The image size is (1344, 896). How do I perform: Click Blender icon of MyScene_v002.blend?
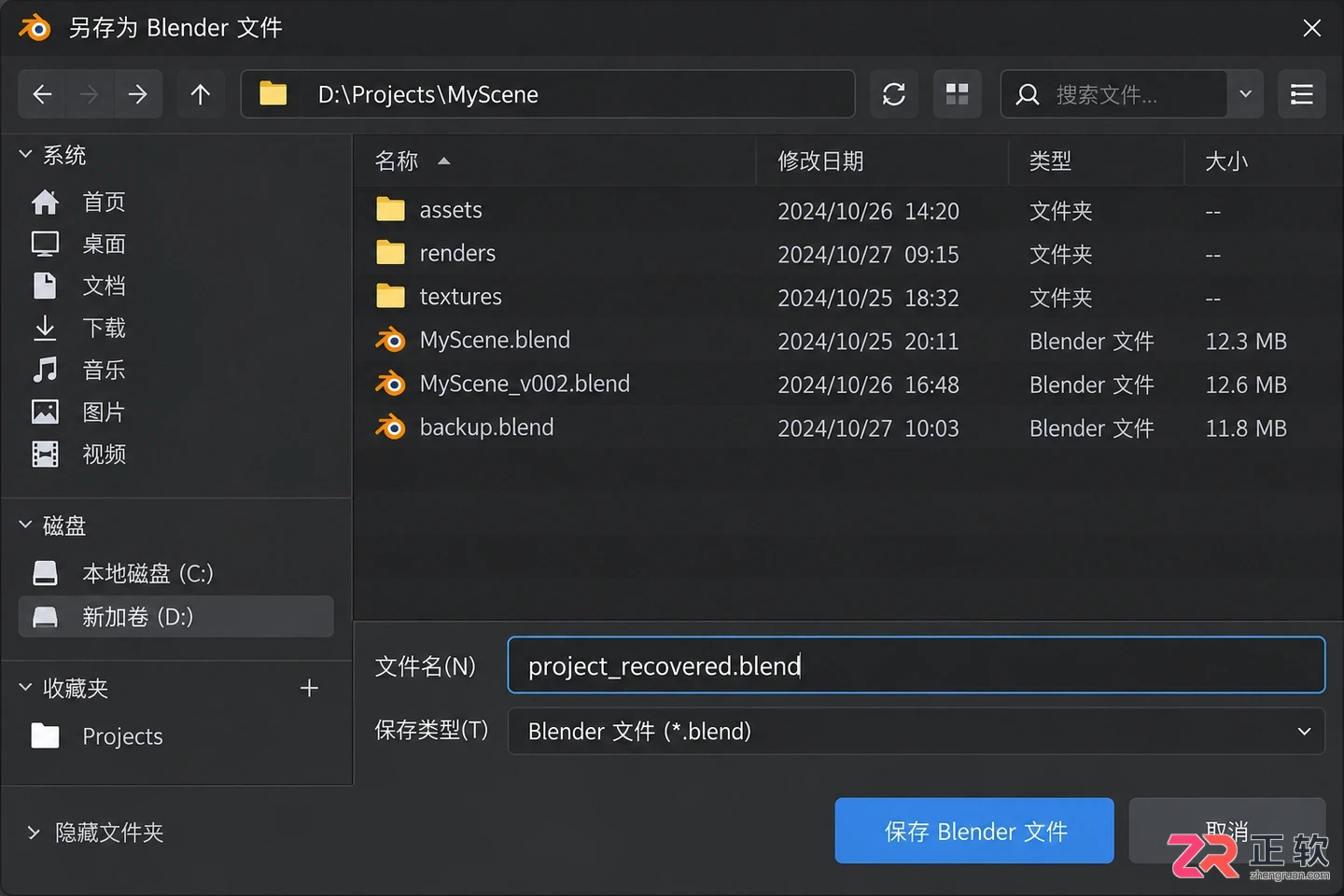(391, 384)
